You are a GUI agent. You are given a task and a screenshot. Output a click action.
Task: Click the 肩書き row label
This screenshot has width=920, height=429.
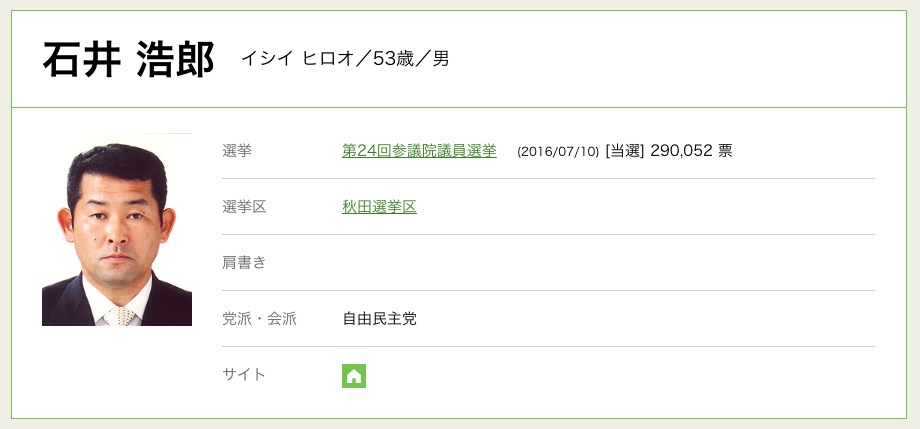point(244,263)
